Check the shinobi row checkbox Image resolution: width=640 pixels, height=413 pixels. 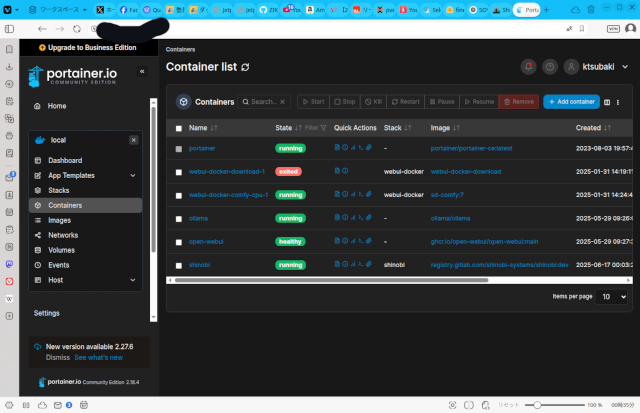pyautogui.click(x=179, y=266)
